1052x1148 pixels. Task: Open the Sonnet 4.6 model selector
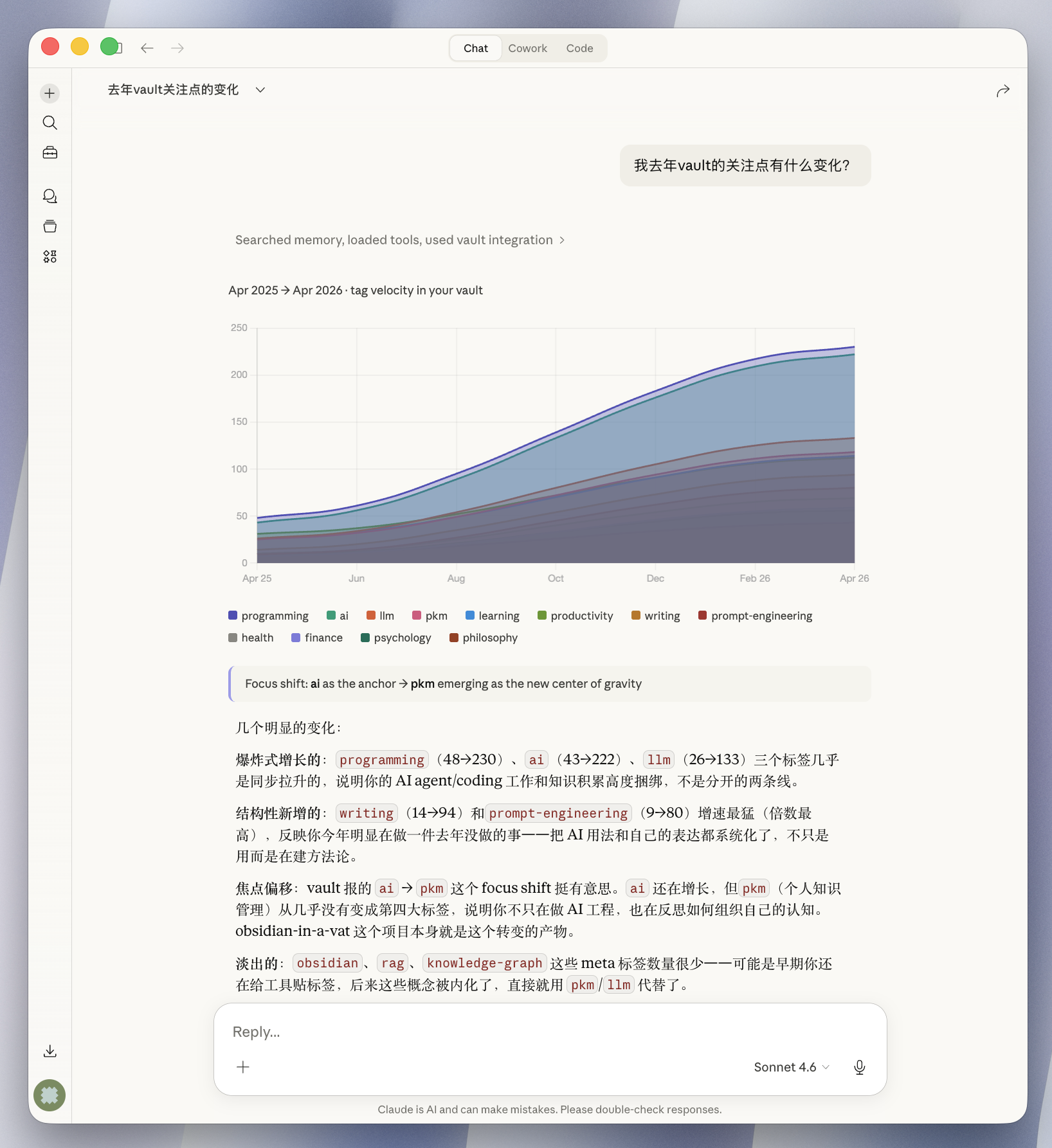tap(792, 1067)
